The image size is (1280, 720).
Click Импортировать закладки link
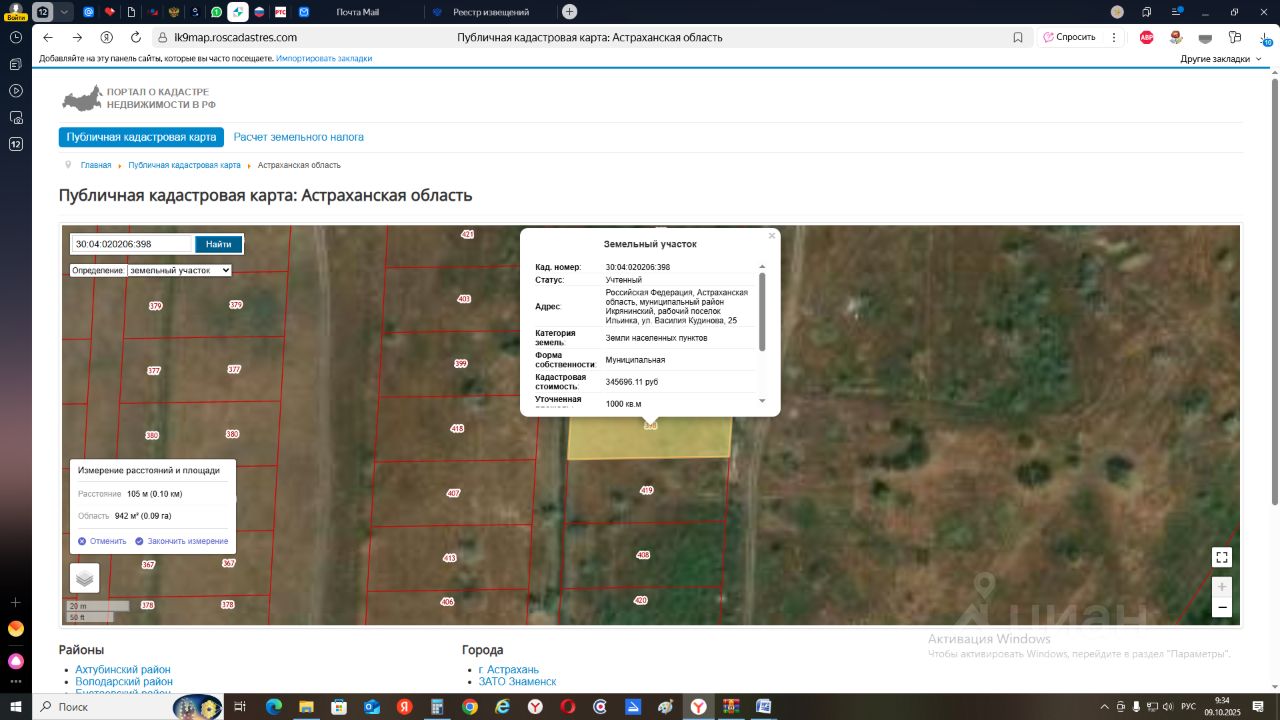pos(324,59)
